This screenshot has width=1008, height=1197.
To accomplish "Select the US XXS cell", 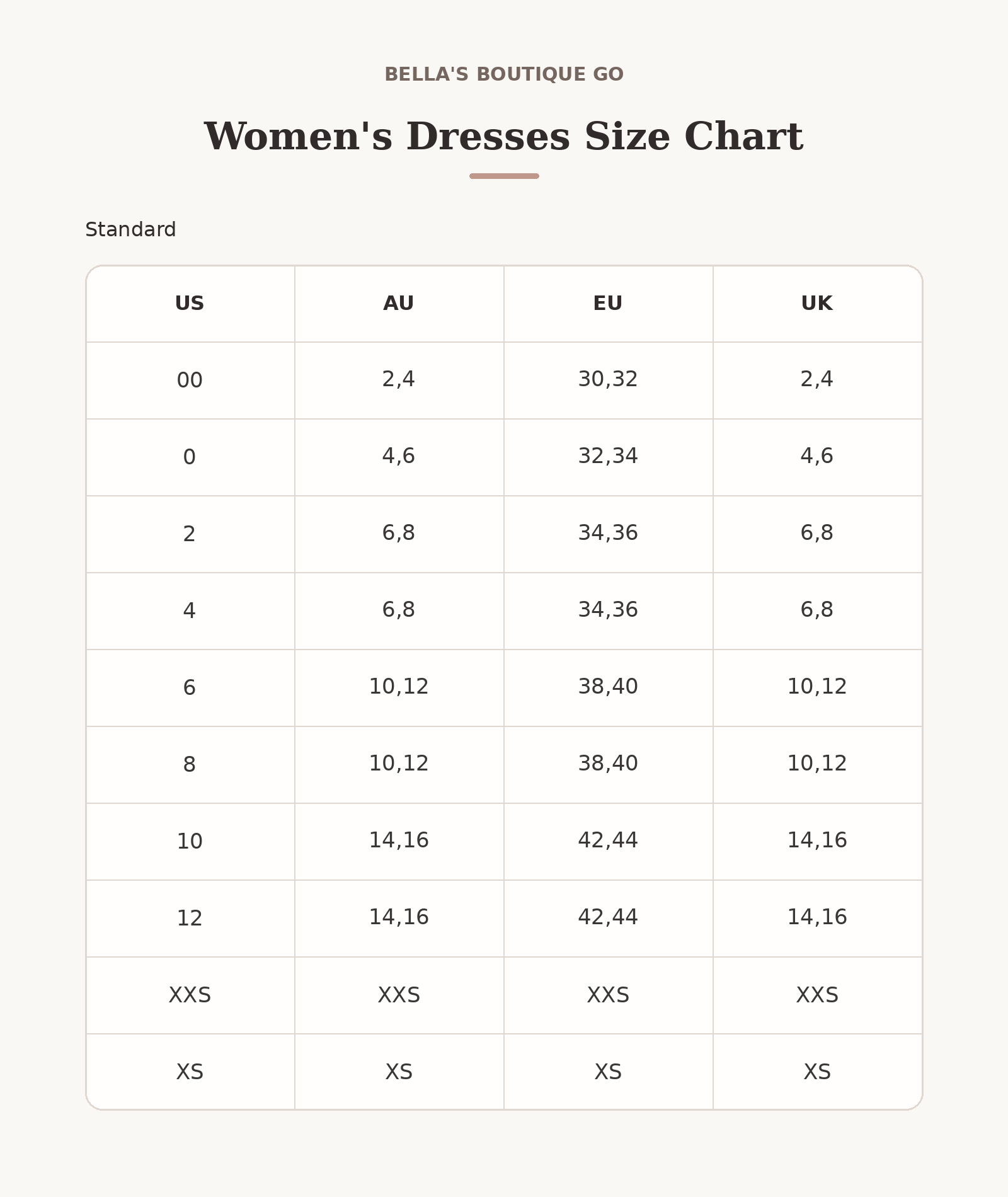I will tap(190, 995).
